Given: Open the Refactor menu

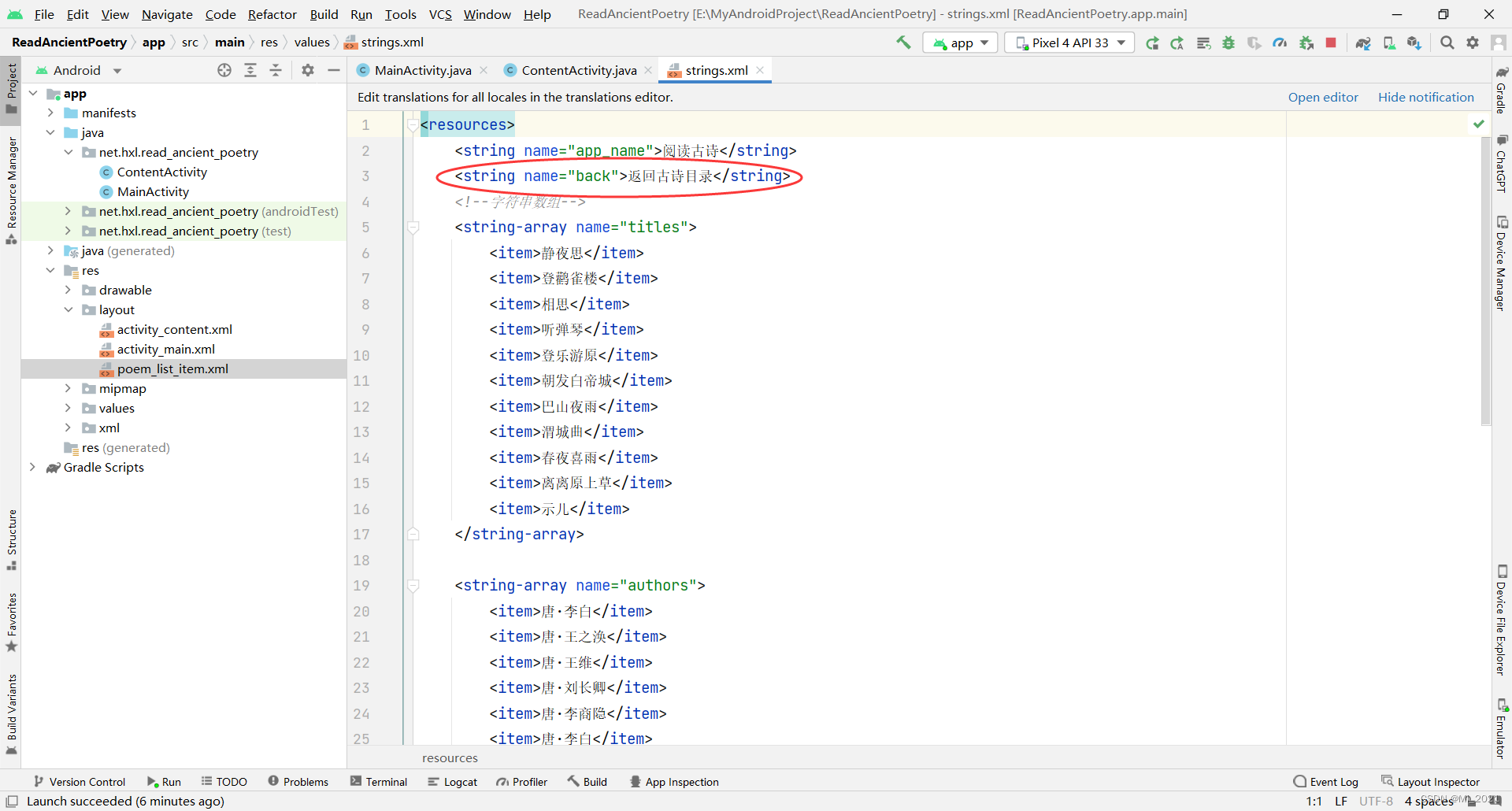Looking at the screenshot, I should coord(272,14).
